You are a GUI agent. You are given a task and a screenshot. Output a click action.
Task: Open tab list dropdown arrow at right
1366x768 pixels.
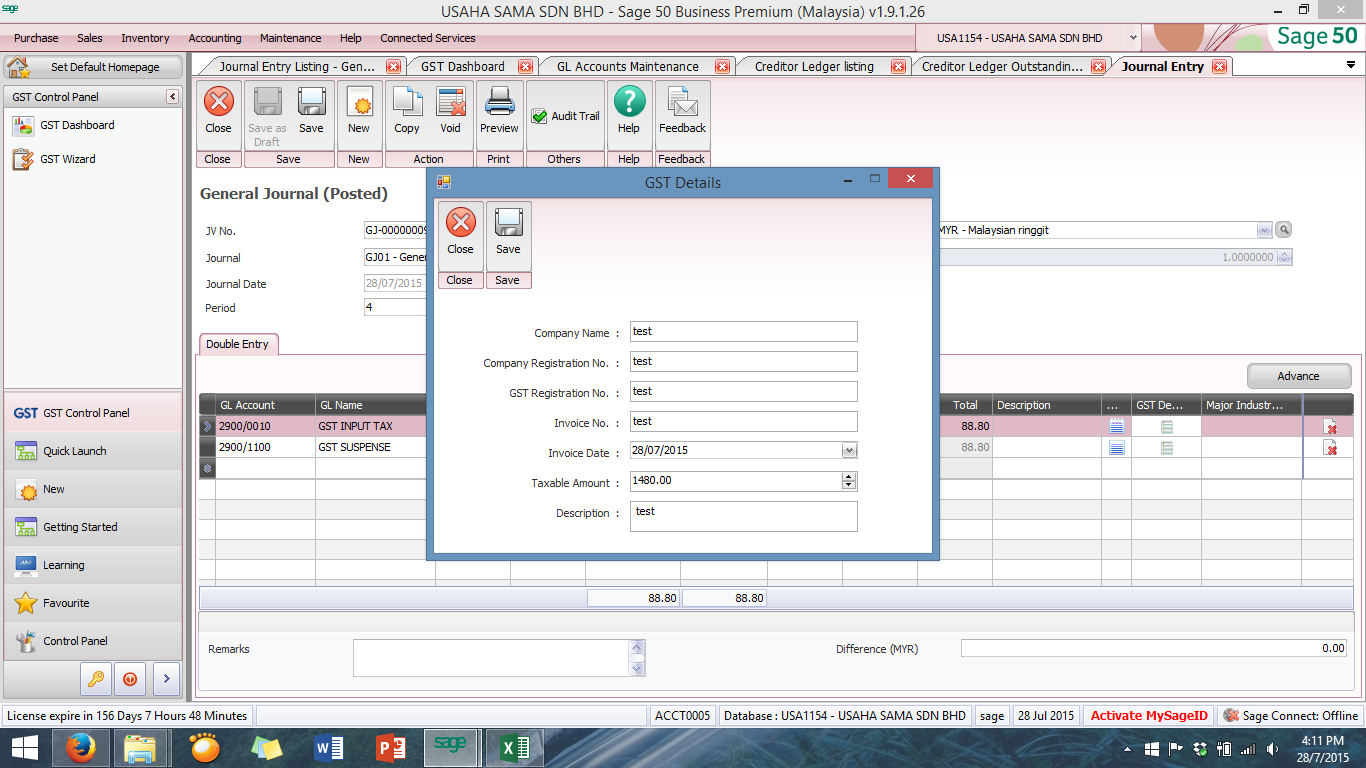(x=1351, y=65)
